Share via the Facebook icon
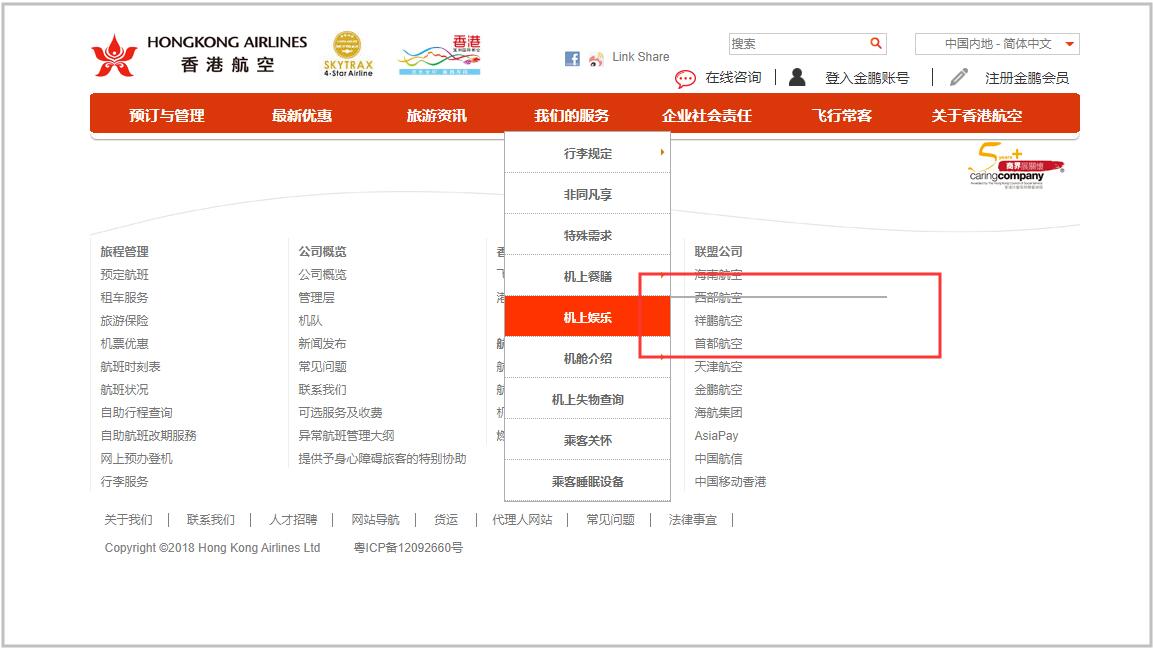 572,59
